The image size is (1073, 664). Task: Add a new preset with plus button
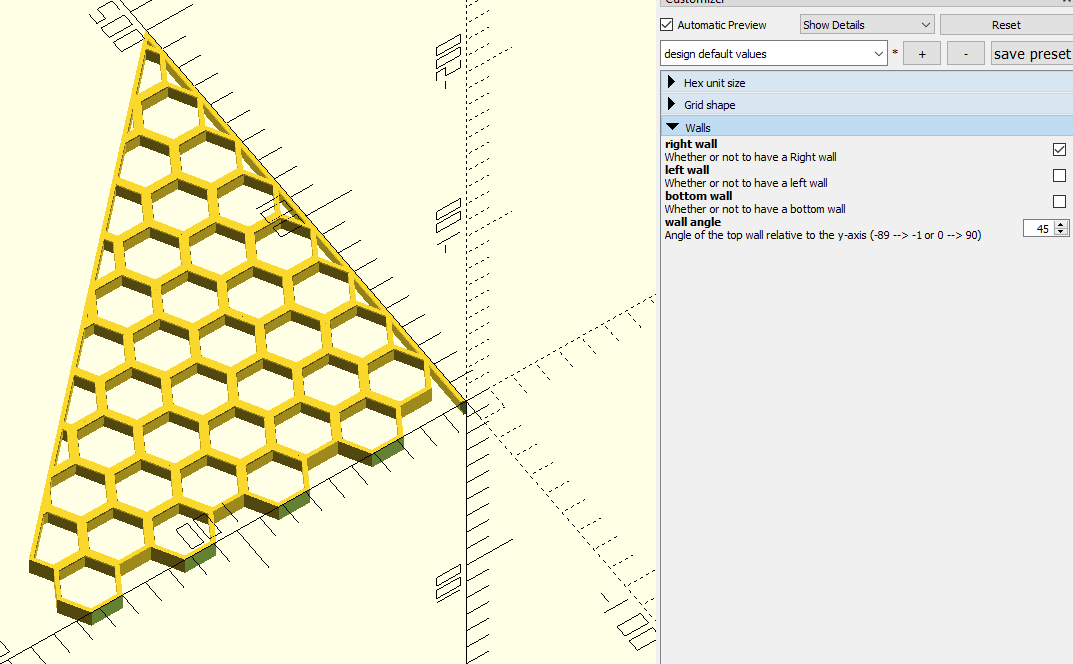pyautogui.click(x=922, y=53)
